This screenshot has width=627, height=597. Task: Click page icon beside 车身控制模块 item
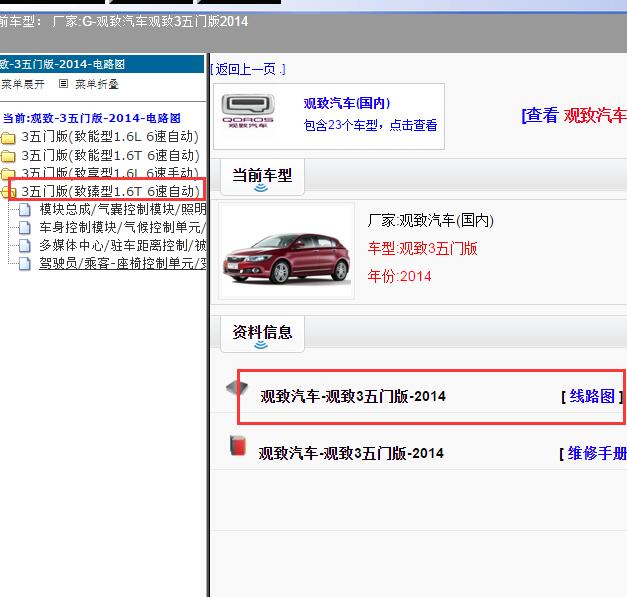24,228
